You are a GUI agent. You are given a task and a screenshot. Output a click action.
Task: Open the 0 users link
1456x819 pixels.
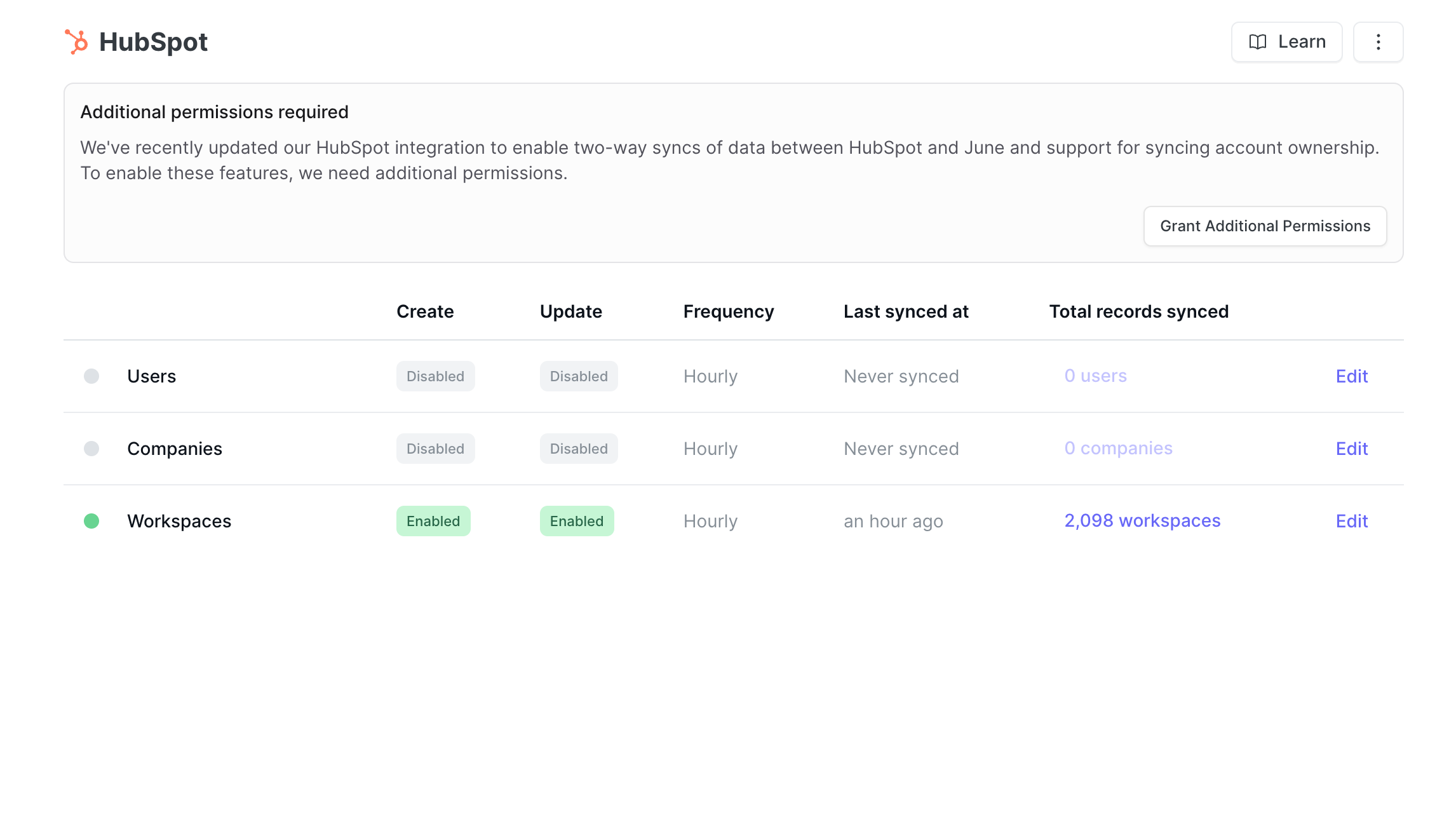click(1095, 376)
